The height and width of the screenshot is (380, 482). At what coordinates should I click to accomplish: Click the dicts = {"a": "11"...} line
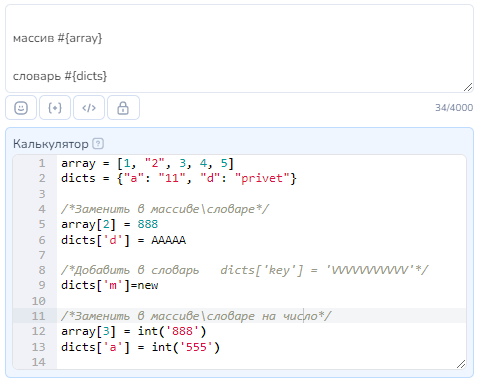pyautogui.click(x=179, y=178)
